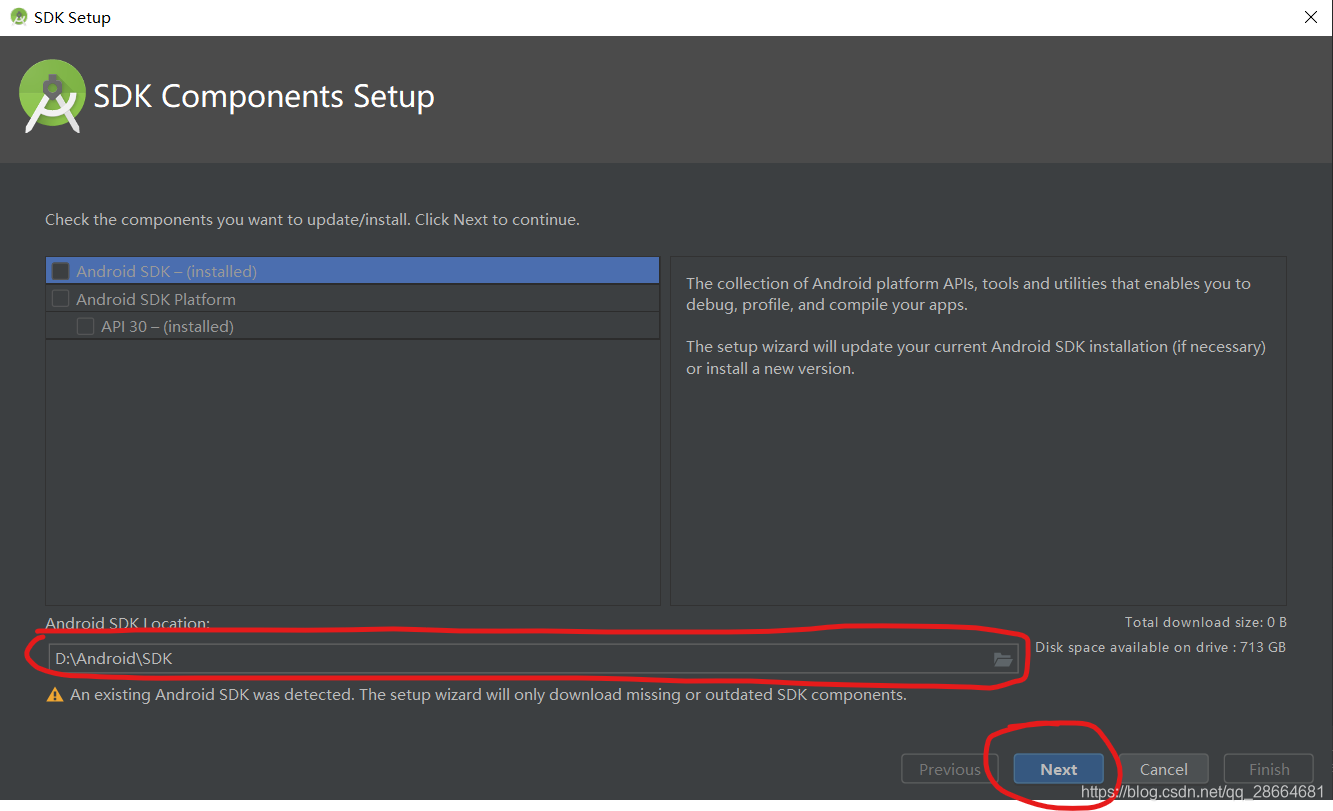The image size is (1333, 811).
Task: Click the Finish button
Action: [1269, 769]
